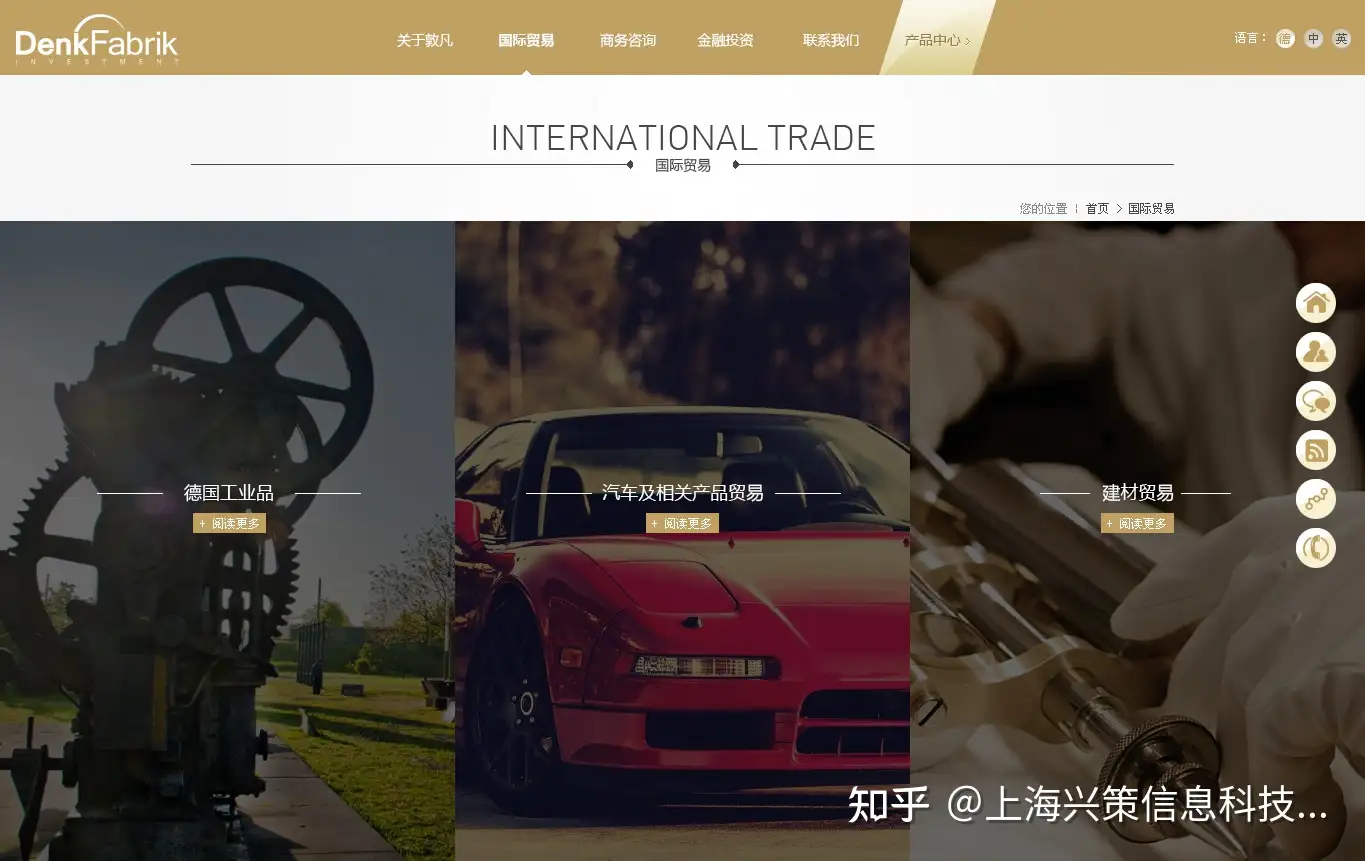
Task: Select the 国际贸易 navigation tab
Action: click(526, 41)
